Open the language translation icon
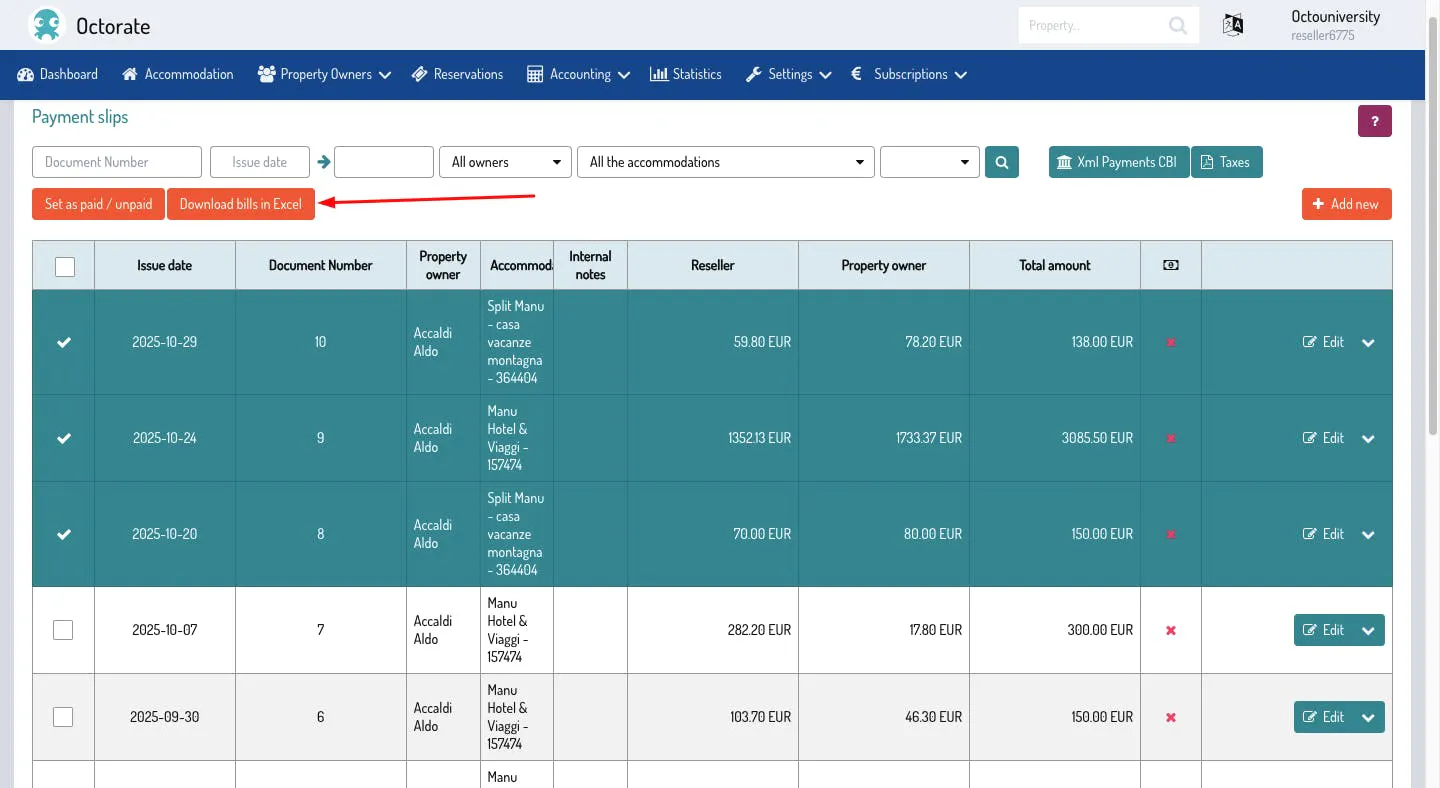This screenshot has width=1440, height=788. 1233,26
